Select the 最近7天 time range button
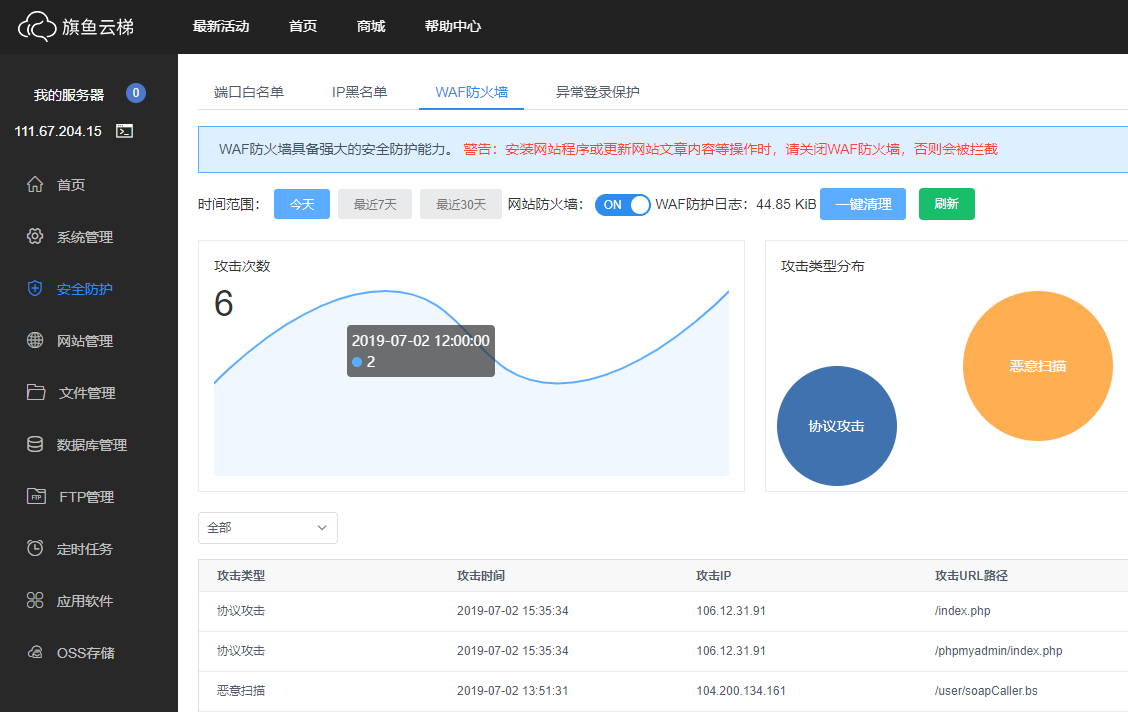This screenshot has width=1128, height=712. (x=375, y=204)
